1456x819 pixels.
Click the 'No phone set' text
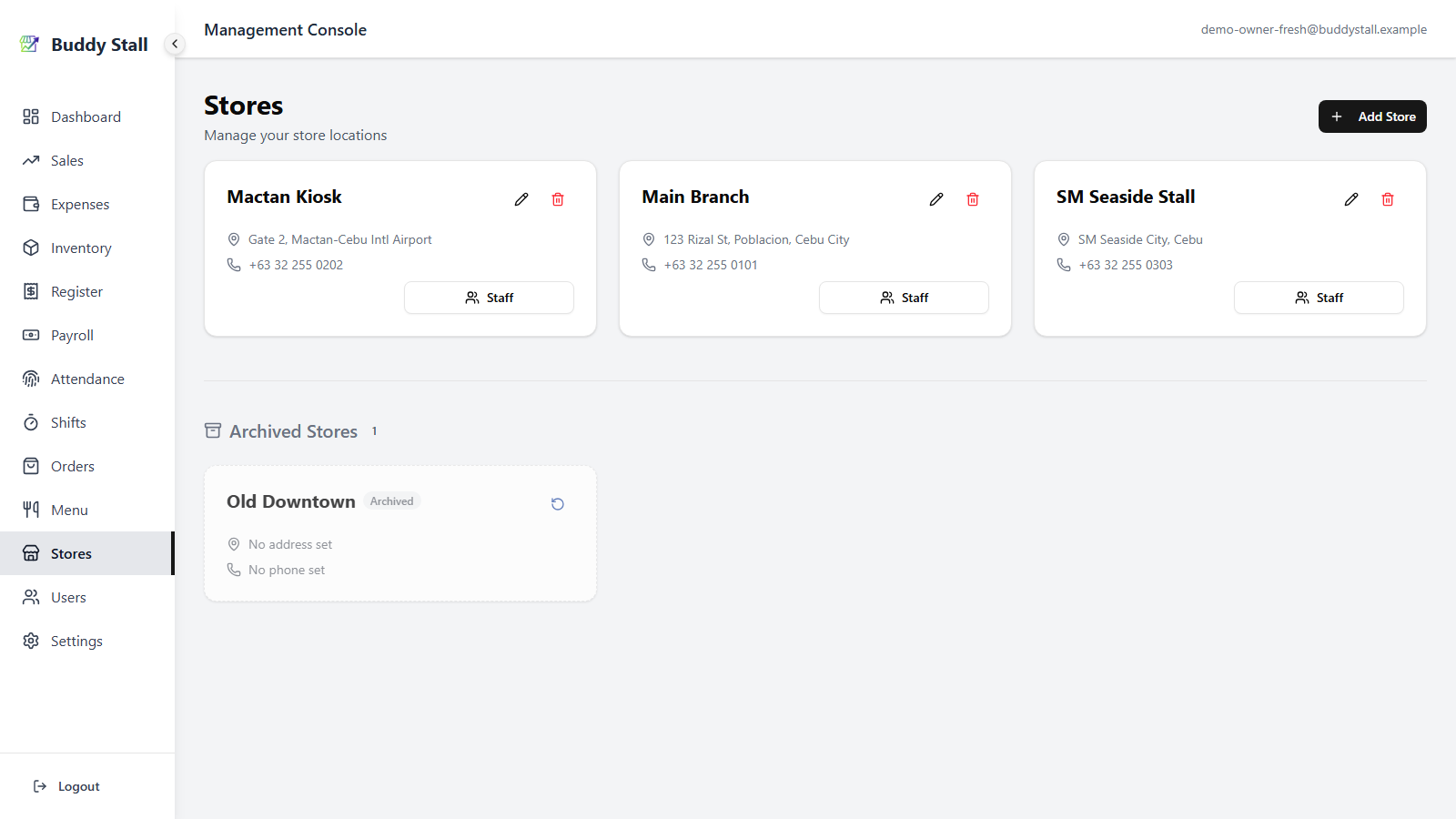pyautogui.click(x=287, y=570)
